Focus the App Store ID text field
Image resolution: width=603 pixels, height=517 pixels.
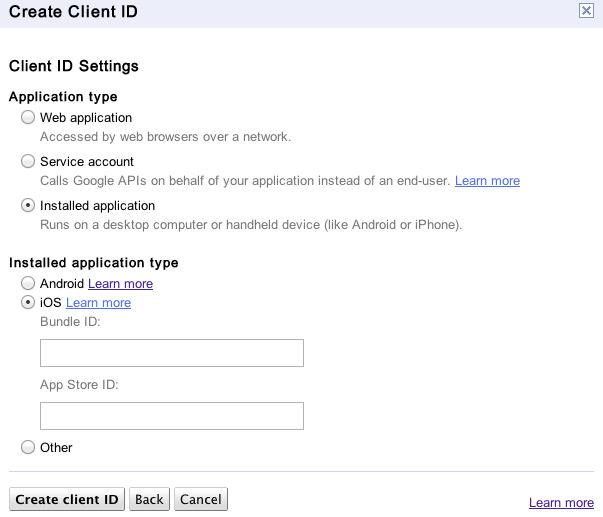pos(172,416)
